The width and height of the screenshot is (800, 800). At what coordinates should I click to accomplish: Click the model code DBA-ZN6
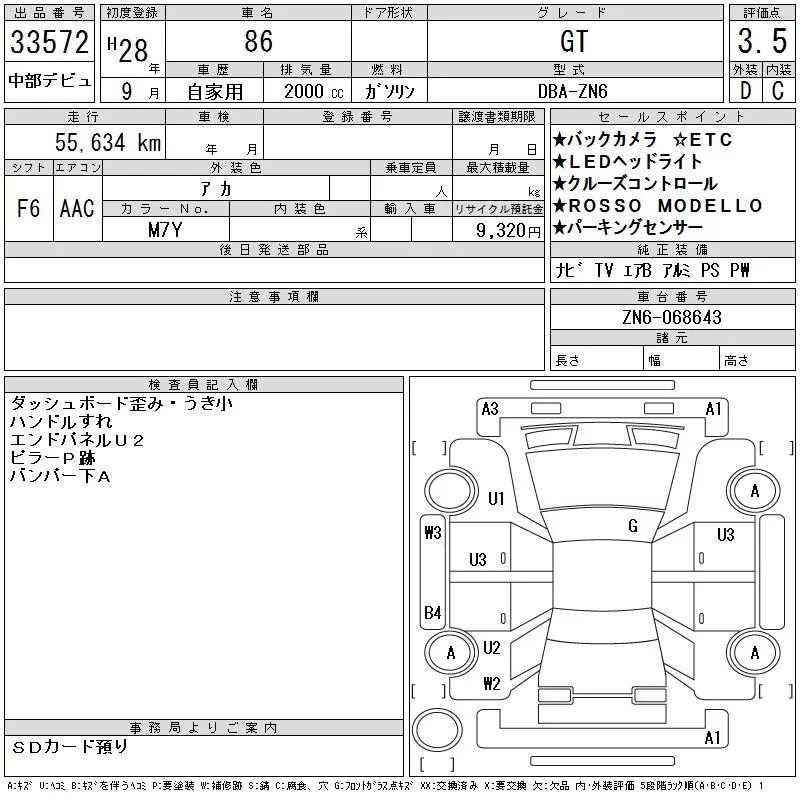pyautogui.click(x=573, y=91)
